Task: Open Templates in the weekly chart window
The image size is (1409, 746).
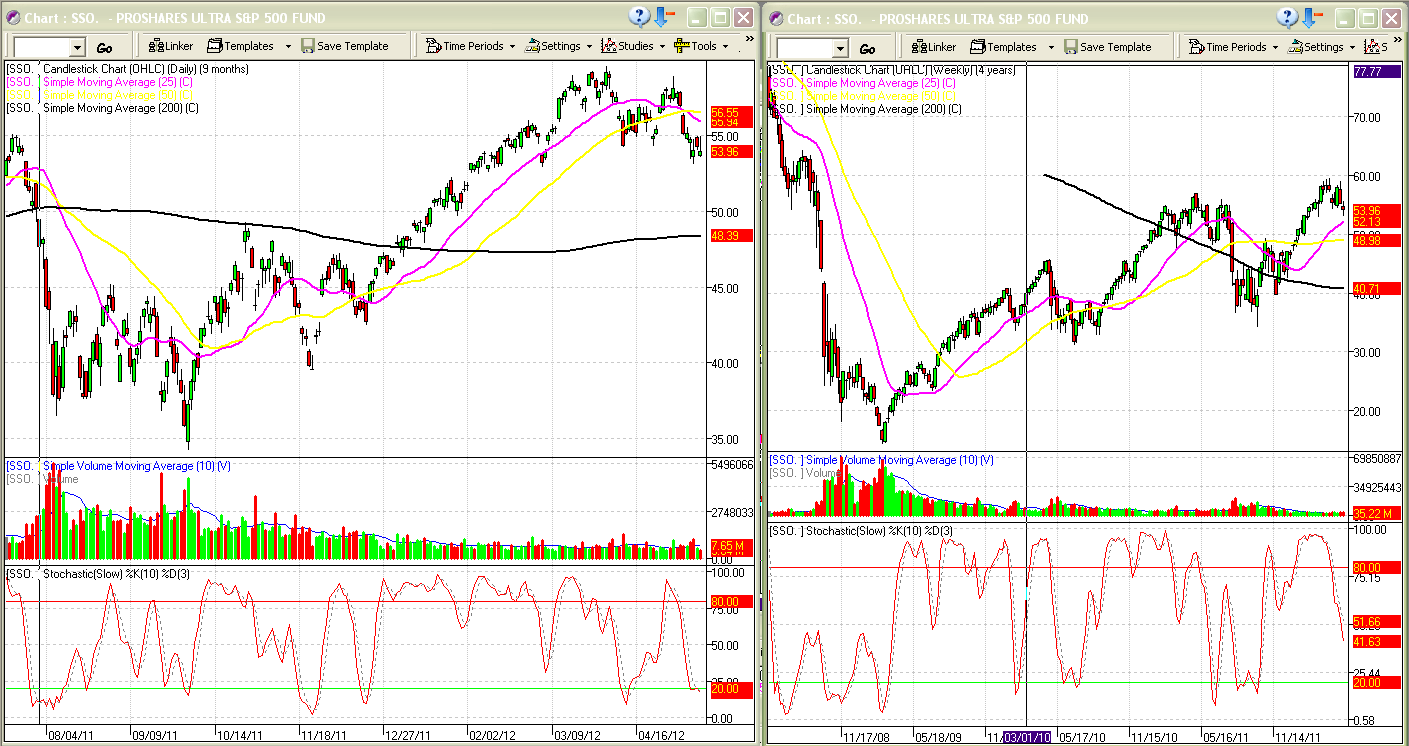Action: [1003, 47]
